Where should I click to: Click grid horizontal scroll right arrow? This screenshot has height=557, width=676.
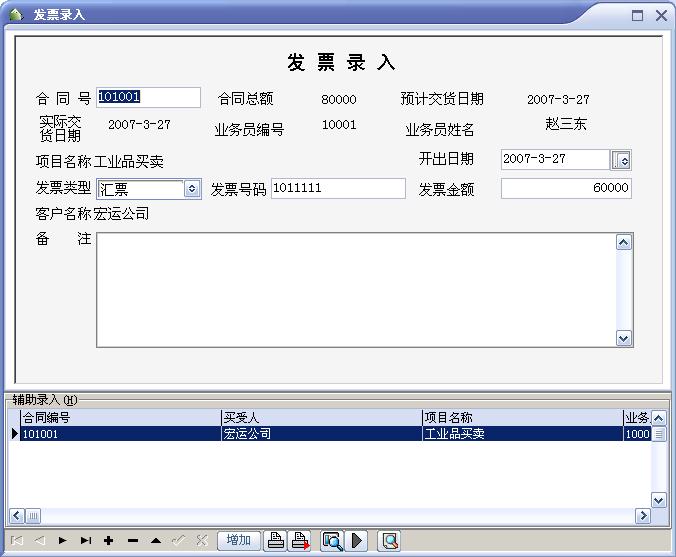point(643,516)
